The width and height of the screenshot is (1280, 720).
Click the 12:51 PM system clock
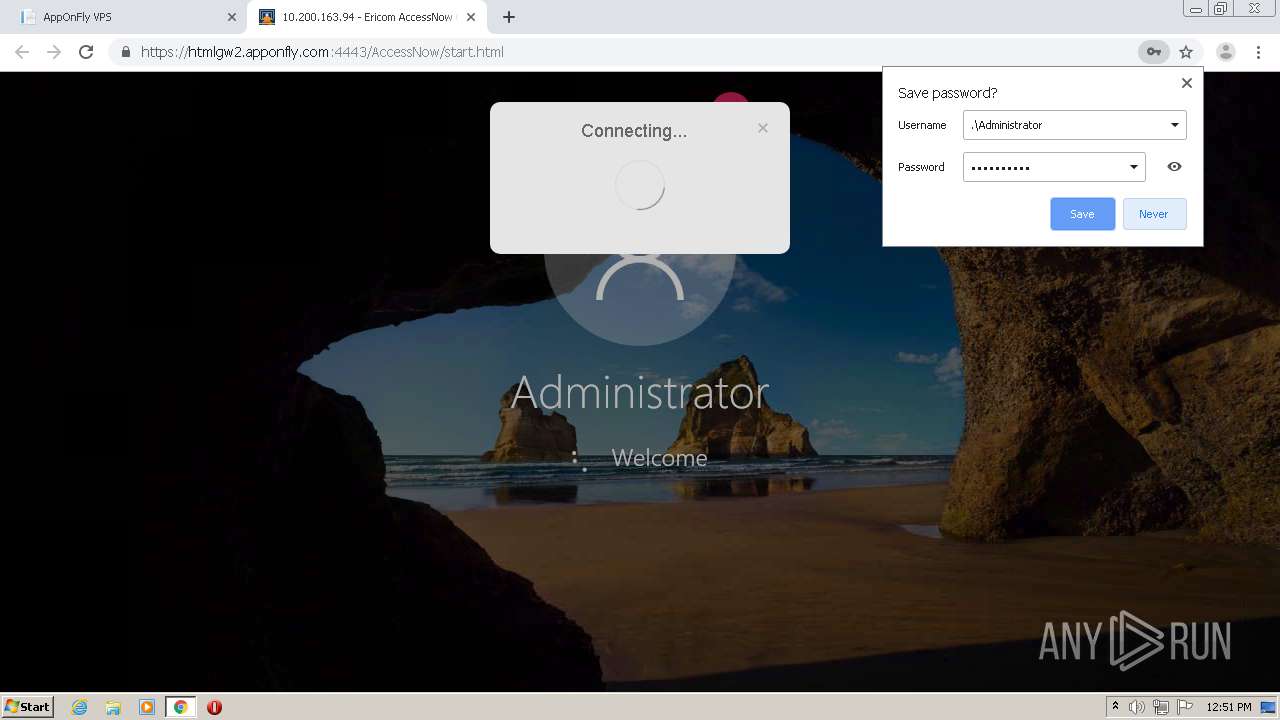click(1229, 707)
